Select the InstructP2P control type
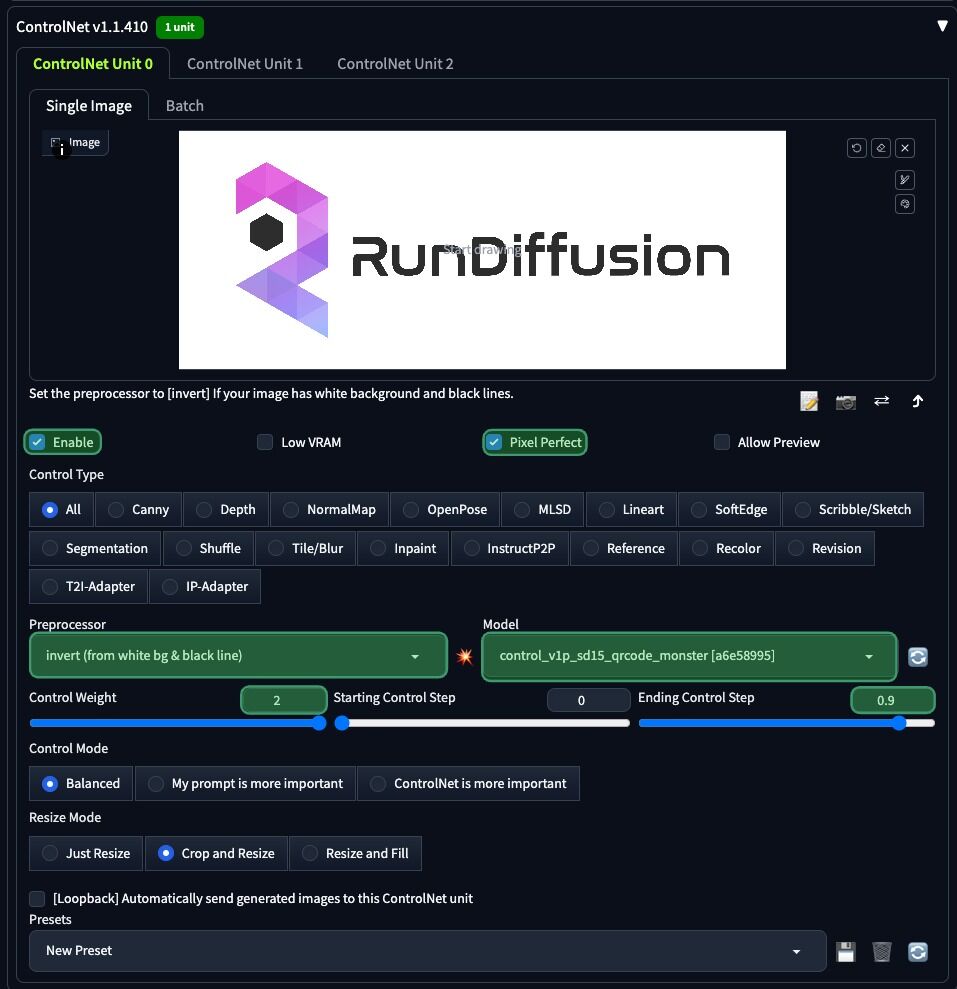This screenshot has height=989, width=957. [510, 548]
